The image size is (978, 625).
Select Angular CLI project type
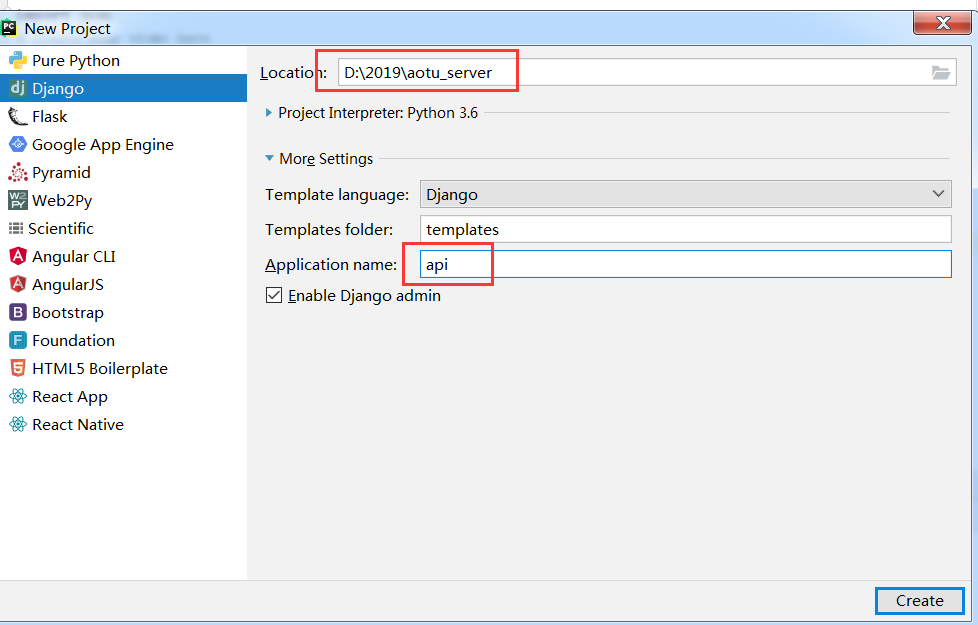123,256
